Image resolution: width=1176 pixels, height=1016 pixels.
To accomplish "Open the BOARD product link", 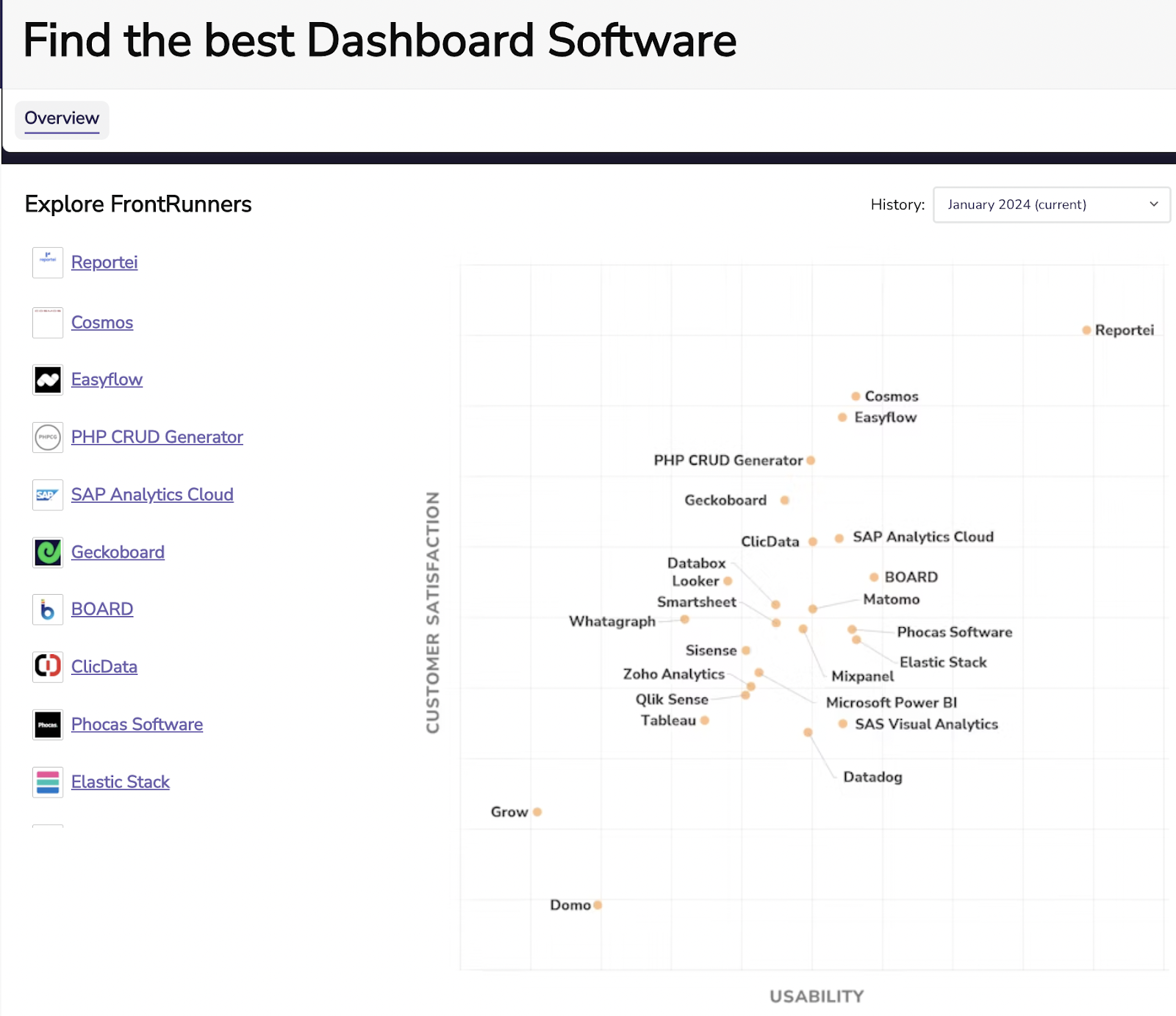I will (102, 609).
